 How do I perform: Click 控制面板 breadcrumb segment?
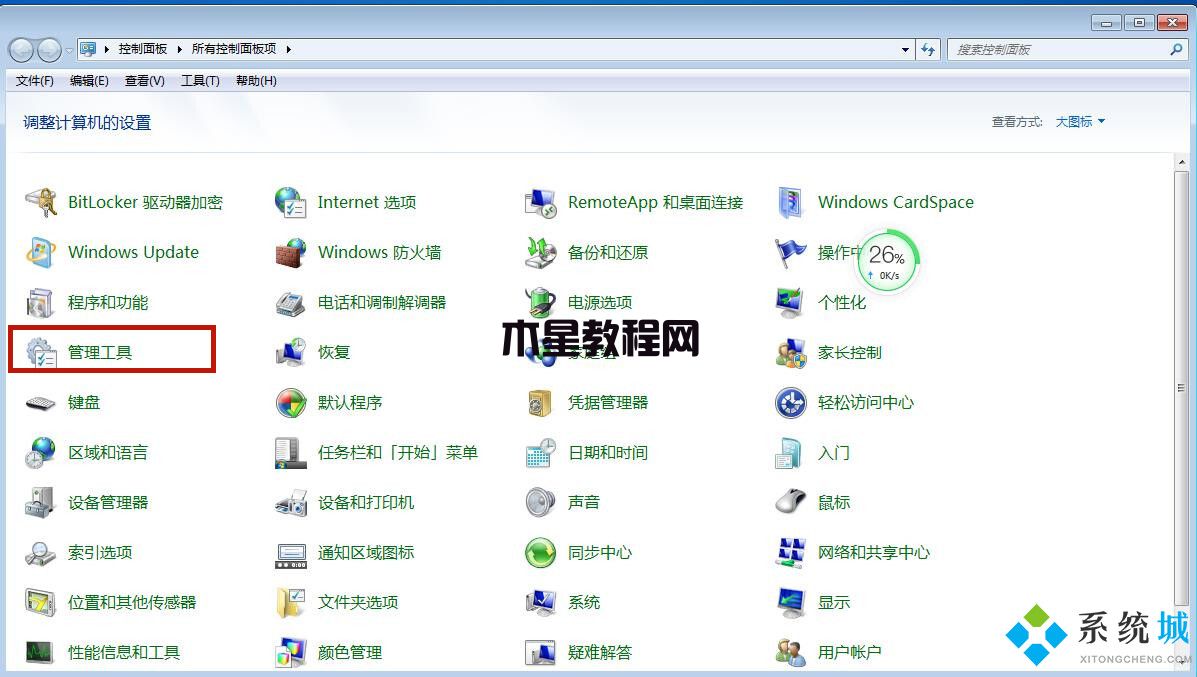(x=143, y=49)
